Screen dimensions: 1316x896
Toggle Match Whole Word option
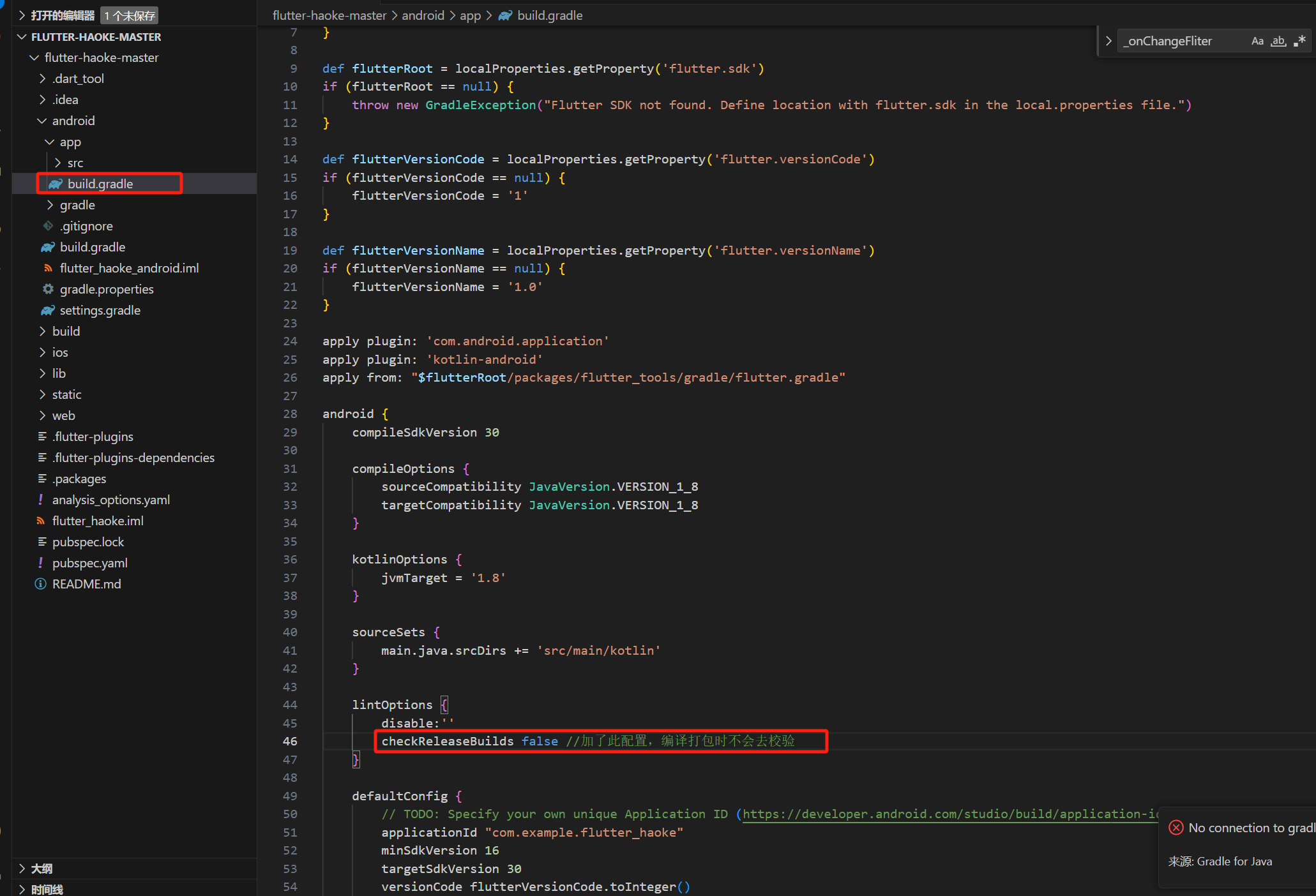[x=1278, y=41]
